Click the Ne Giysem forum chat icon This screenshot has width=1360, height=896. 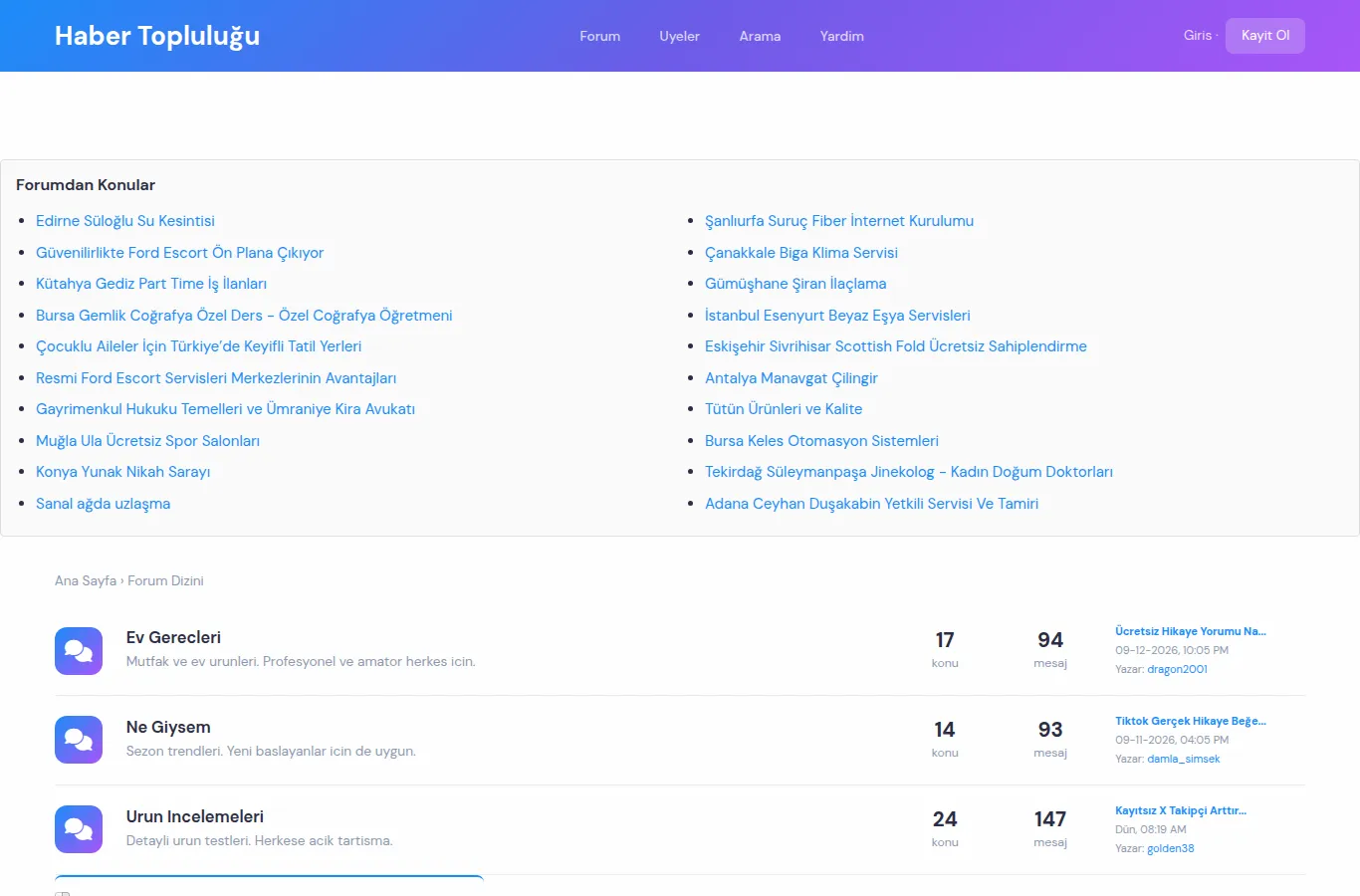[79, 740]
